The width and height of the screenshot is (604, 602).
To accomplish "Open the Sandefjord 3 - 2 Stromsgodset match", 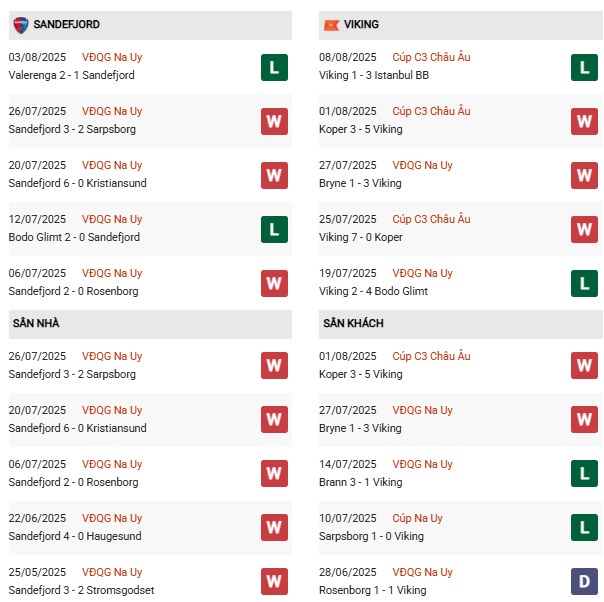I will click(81, 590).
